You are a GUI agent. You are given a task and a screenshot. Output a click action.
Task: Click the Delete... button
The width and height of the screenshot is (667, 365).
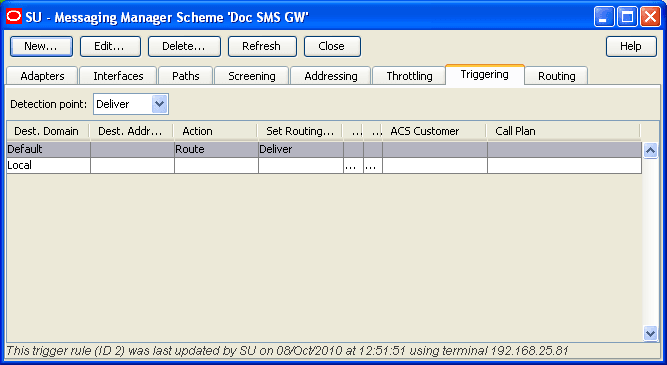coord(184,46)
